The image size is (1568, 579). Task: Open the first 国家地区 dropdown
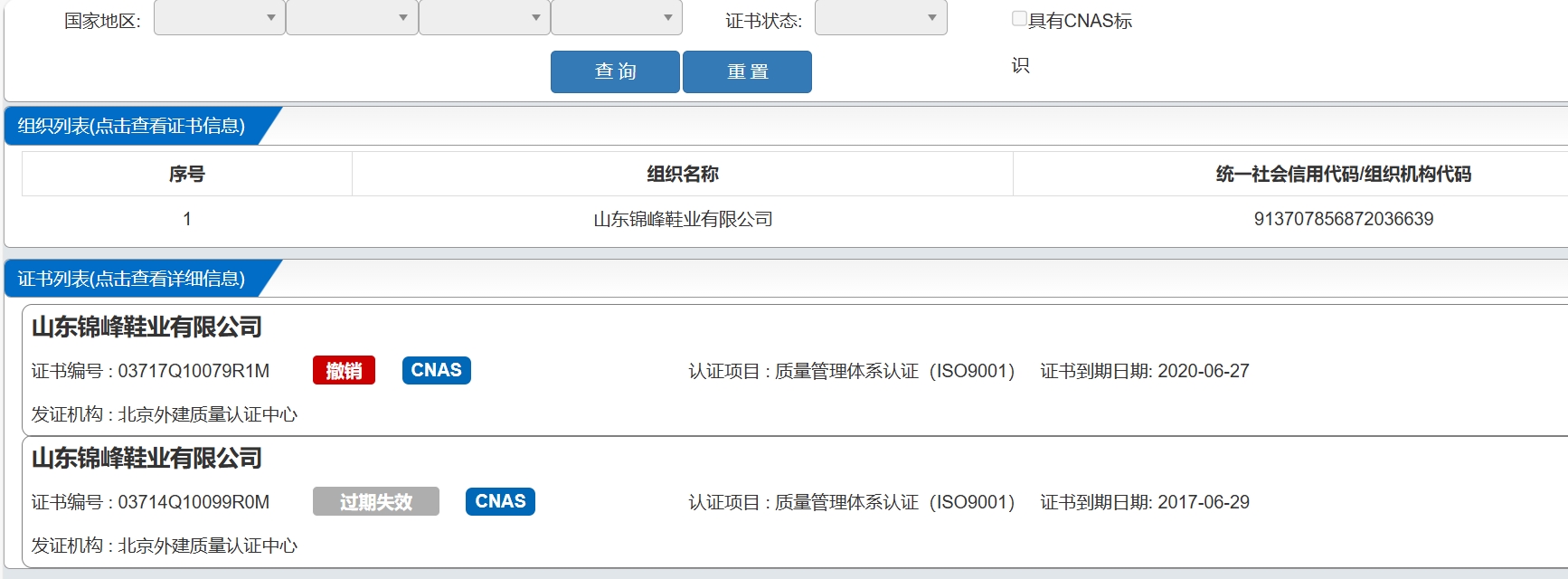tap(220, 18)
